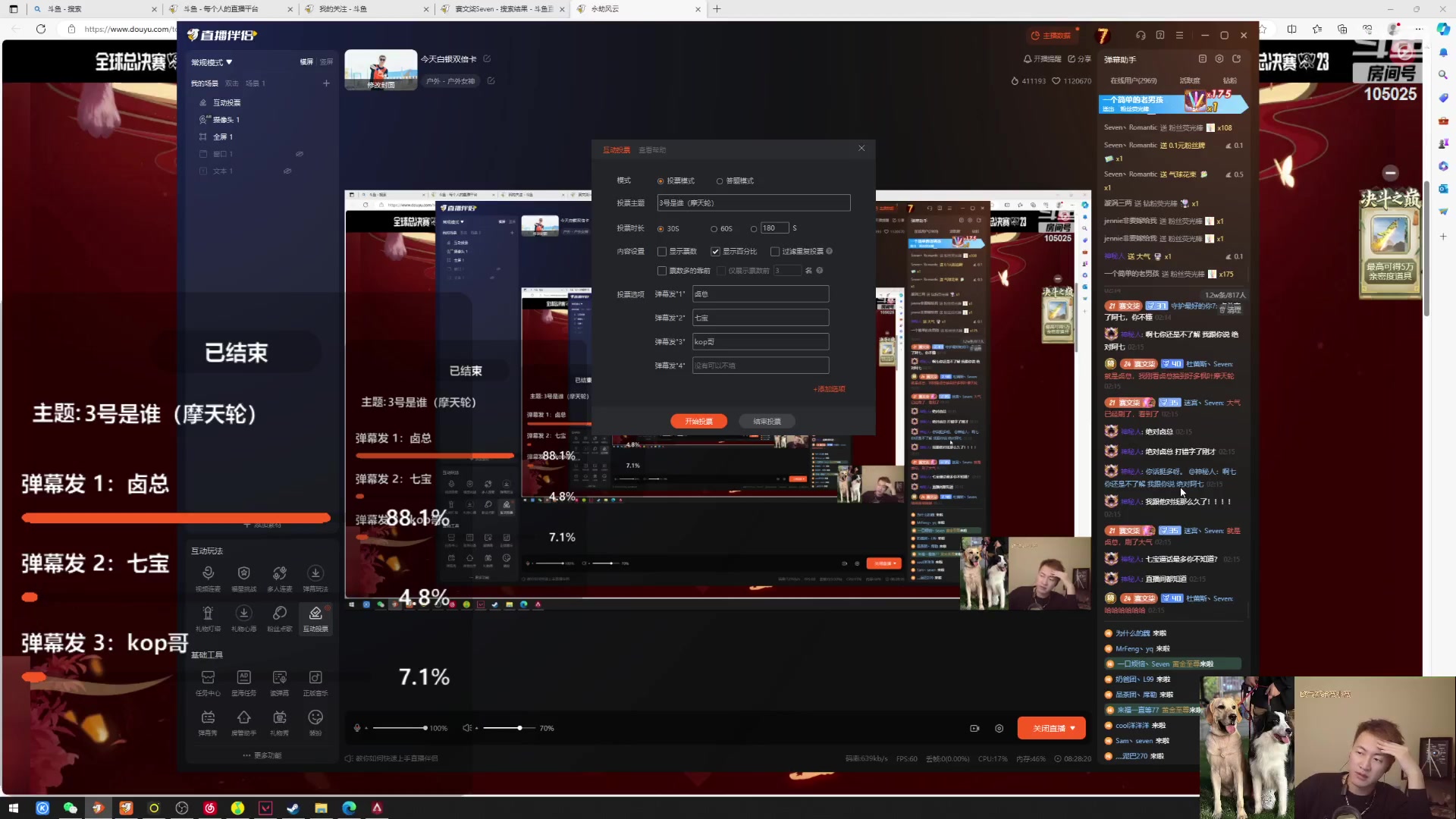The width and height of the screenshot is (1456, 819).
Task: Open 礼物灯塔 tool icon
Action: [x=208, y=619]
